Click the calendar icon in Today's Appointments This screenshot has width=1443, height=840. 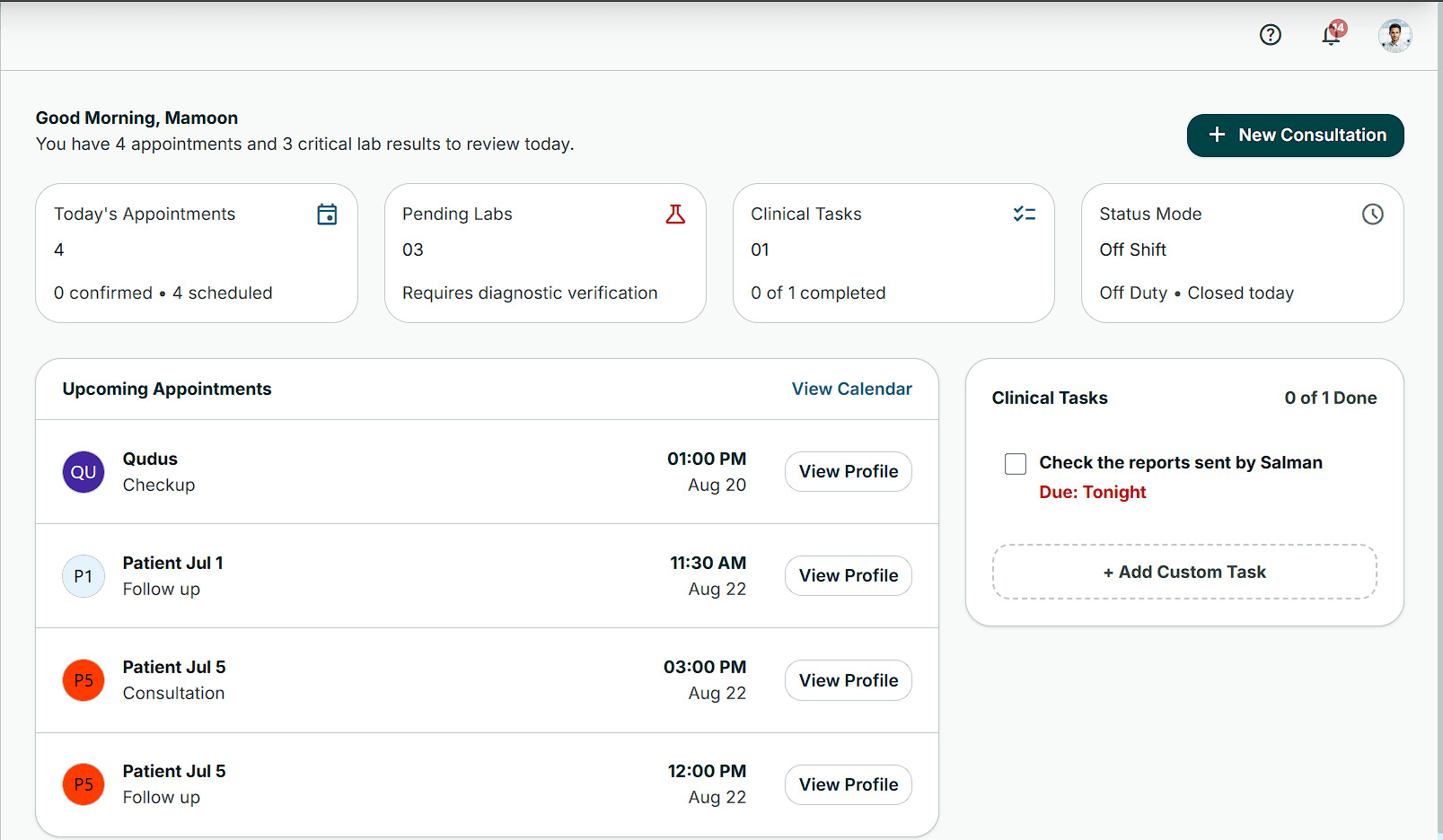click(x=327, y=214)
